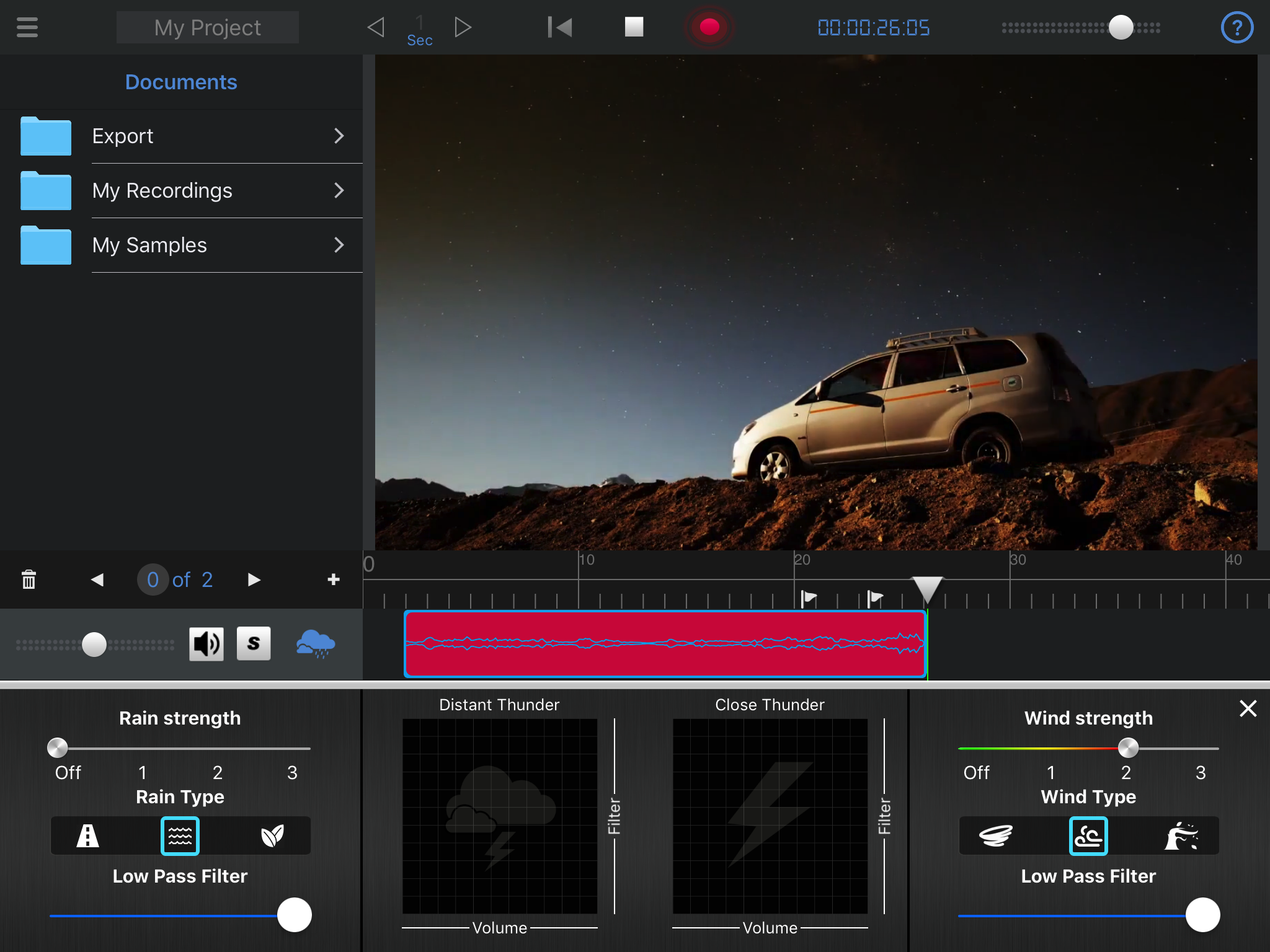
Task: Expand the Export folder
Action: click(181, 136)
